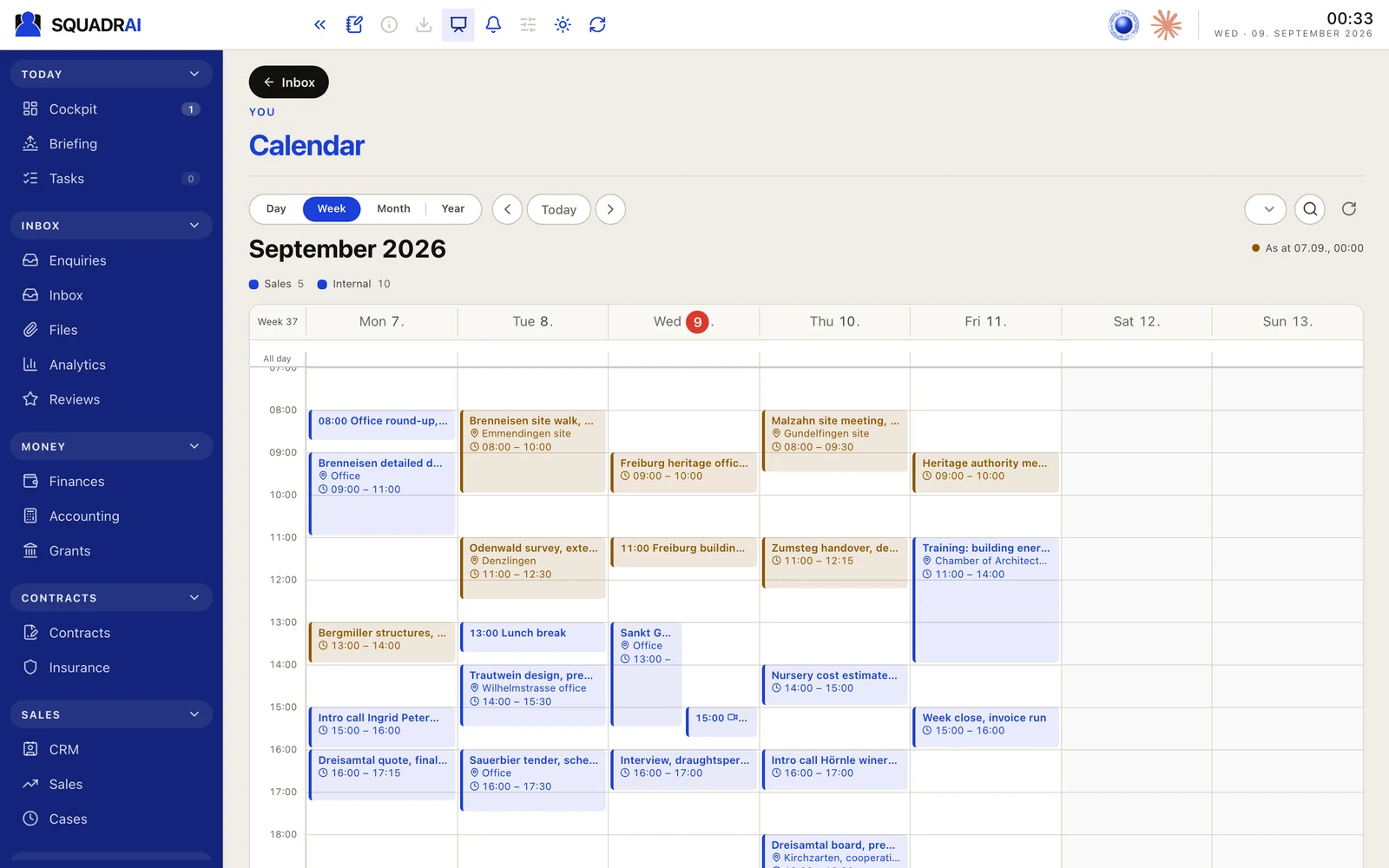The image size is (1389, 868).
Task: Open Brenneisen detailed event on Monday
Action: pos(382,494)
